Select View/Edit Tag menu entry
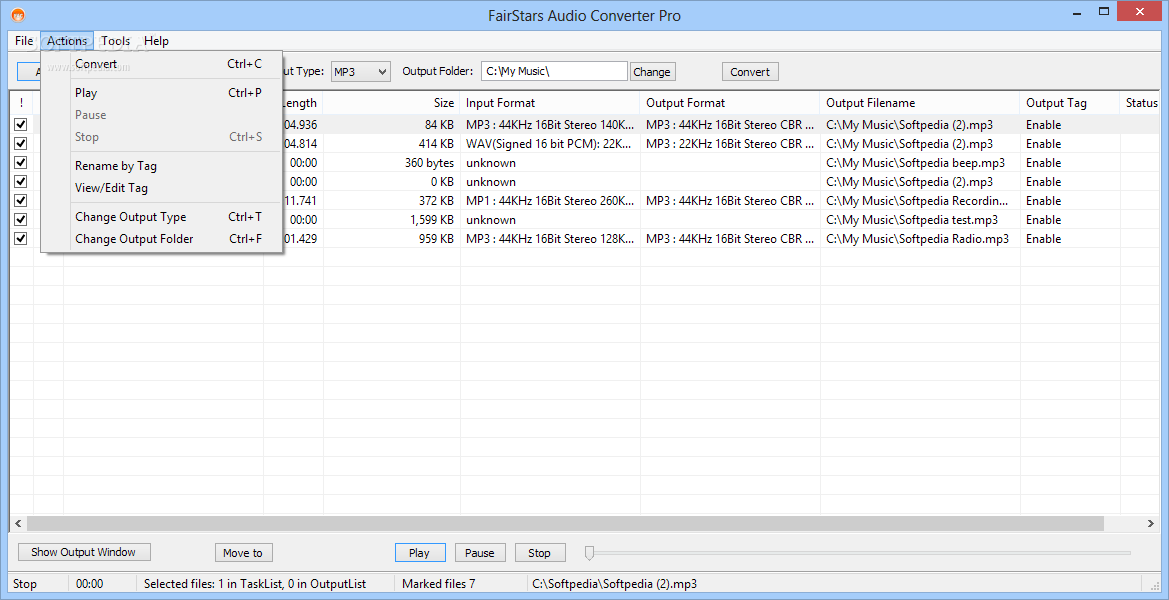The height and width of the screenshot is (600, 1169). pyautogui.click(x=162, y=188)
